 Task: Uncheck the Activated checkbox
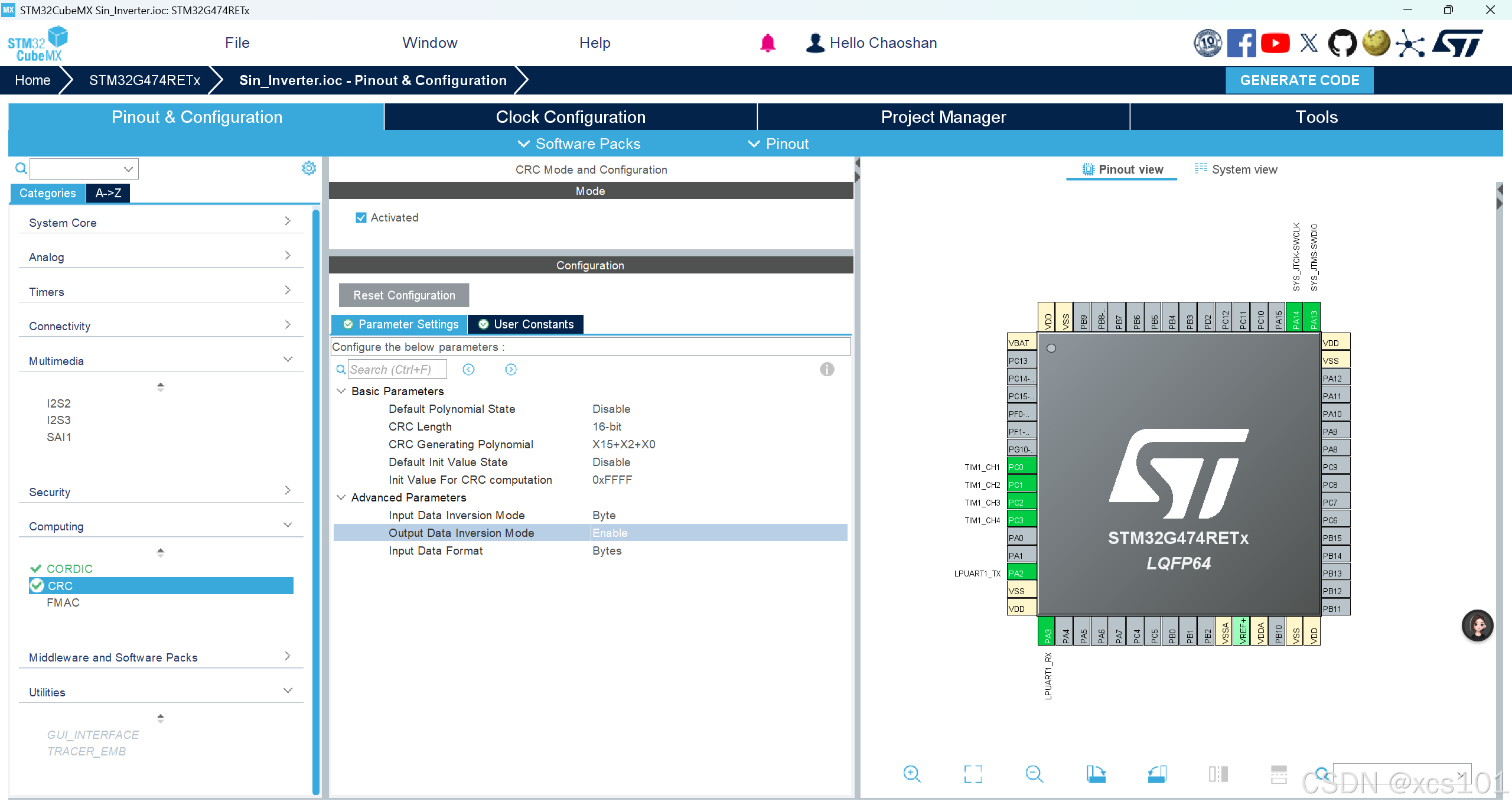tap(361, 218)
